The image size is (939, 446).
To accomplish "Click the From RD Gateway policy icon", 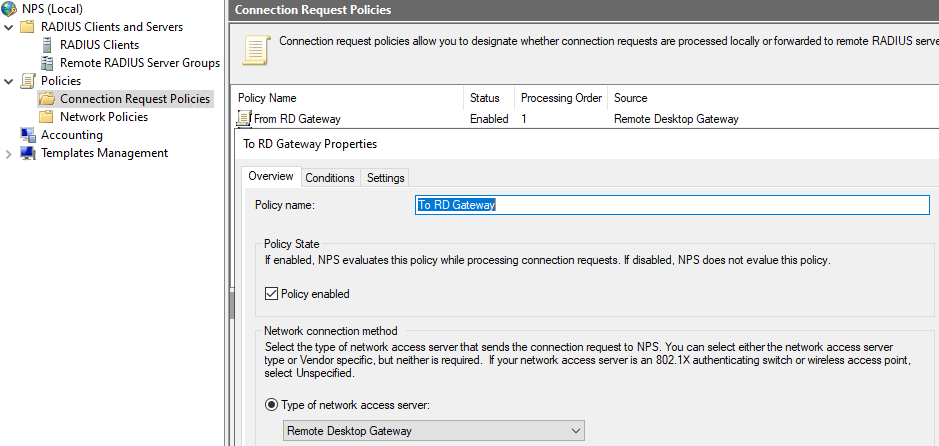I will [x=244, y=119].
